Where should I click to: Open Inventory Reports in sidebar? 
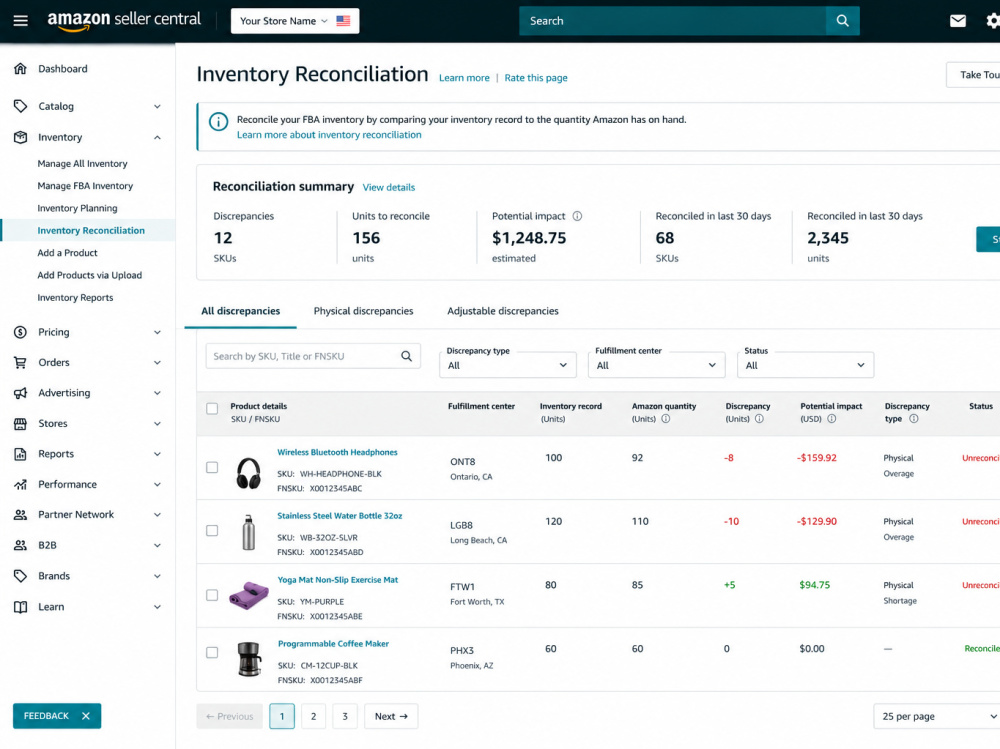pyautogui.click(x=75, y=298)
